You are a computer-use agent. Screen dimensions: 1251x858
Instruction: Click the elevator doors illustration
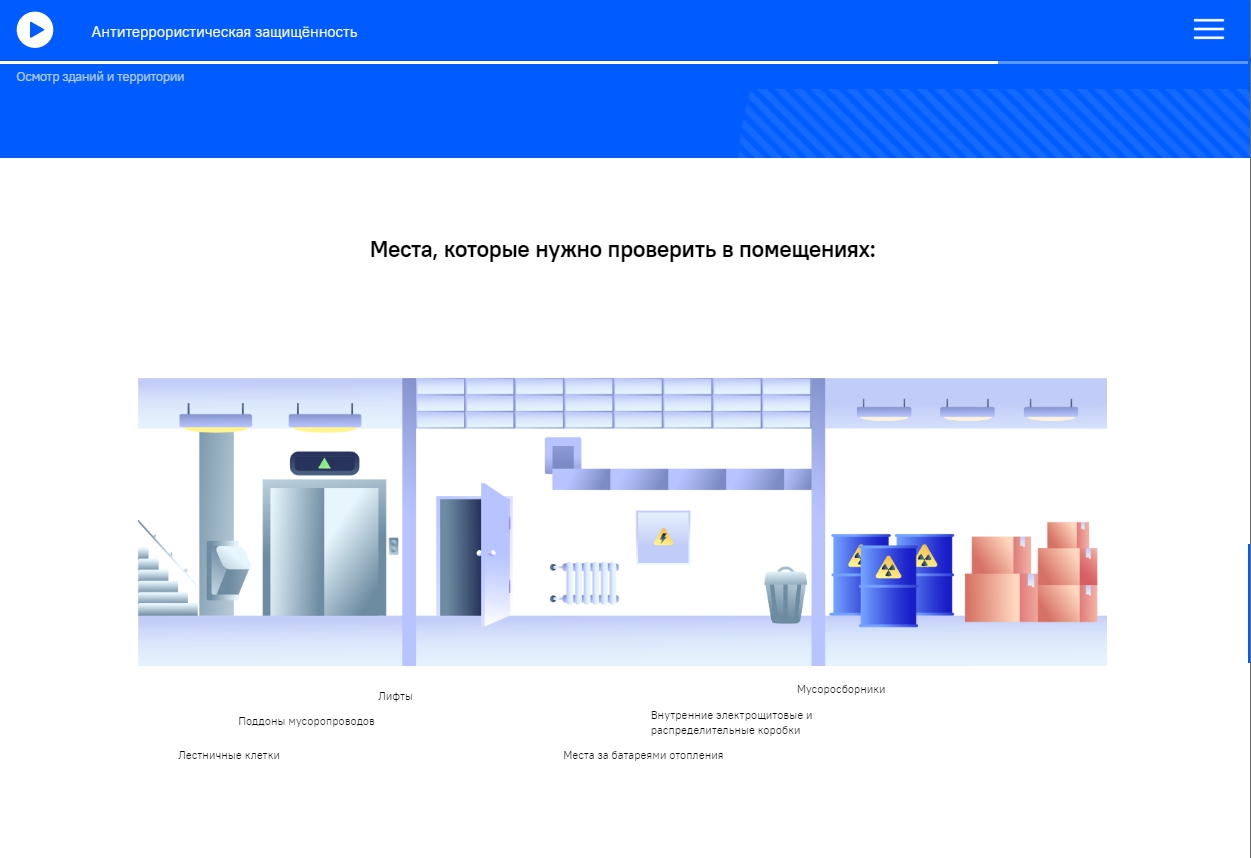click(x=324, y=550)
